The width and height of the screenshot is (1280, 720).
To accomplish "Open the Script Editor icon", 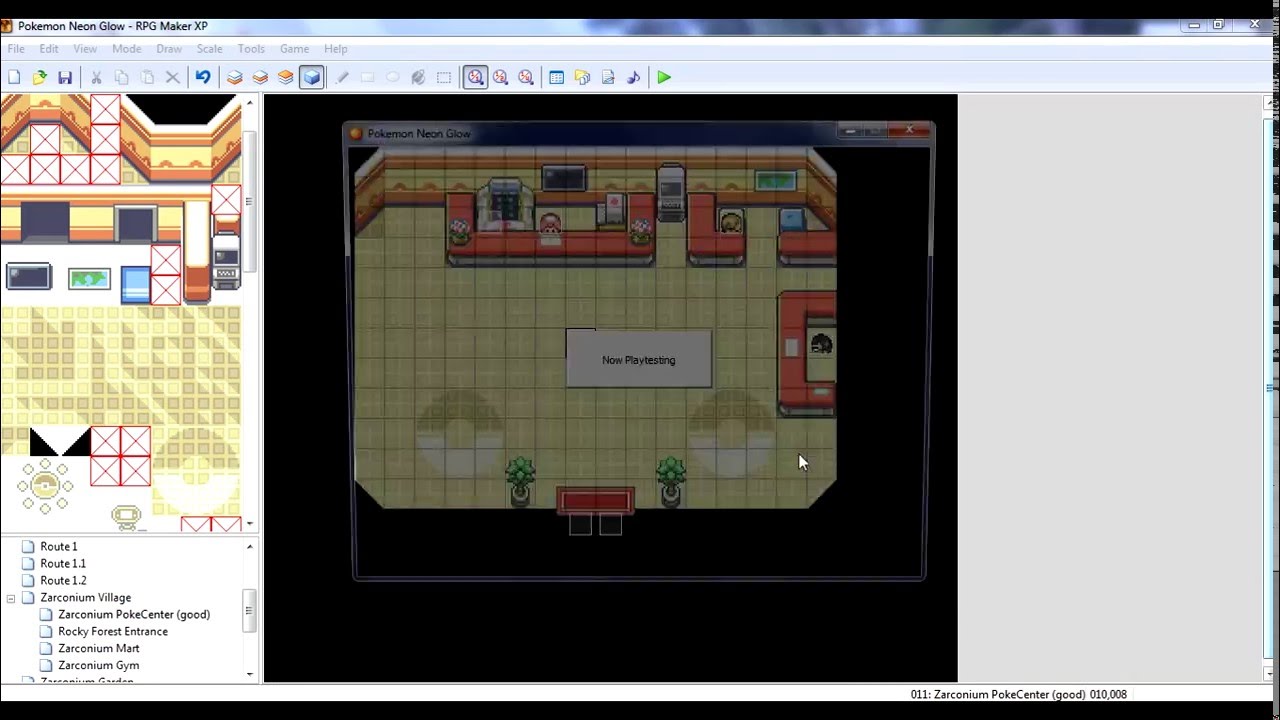I will (x=608, y=77).
